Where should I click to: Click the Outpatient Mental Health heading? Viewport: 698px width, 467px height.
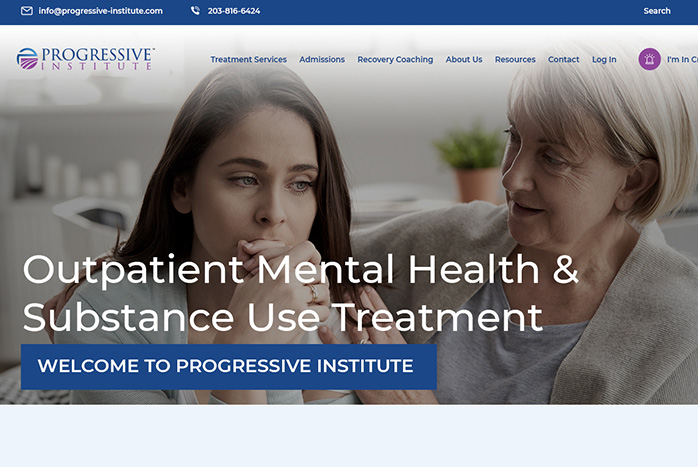(x=300, y=270)
